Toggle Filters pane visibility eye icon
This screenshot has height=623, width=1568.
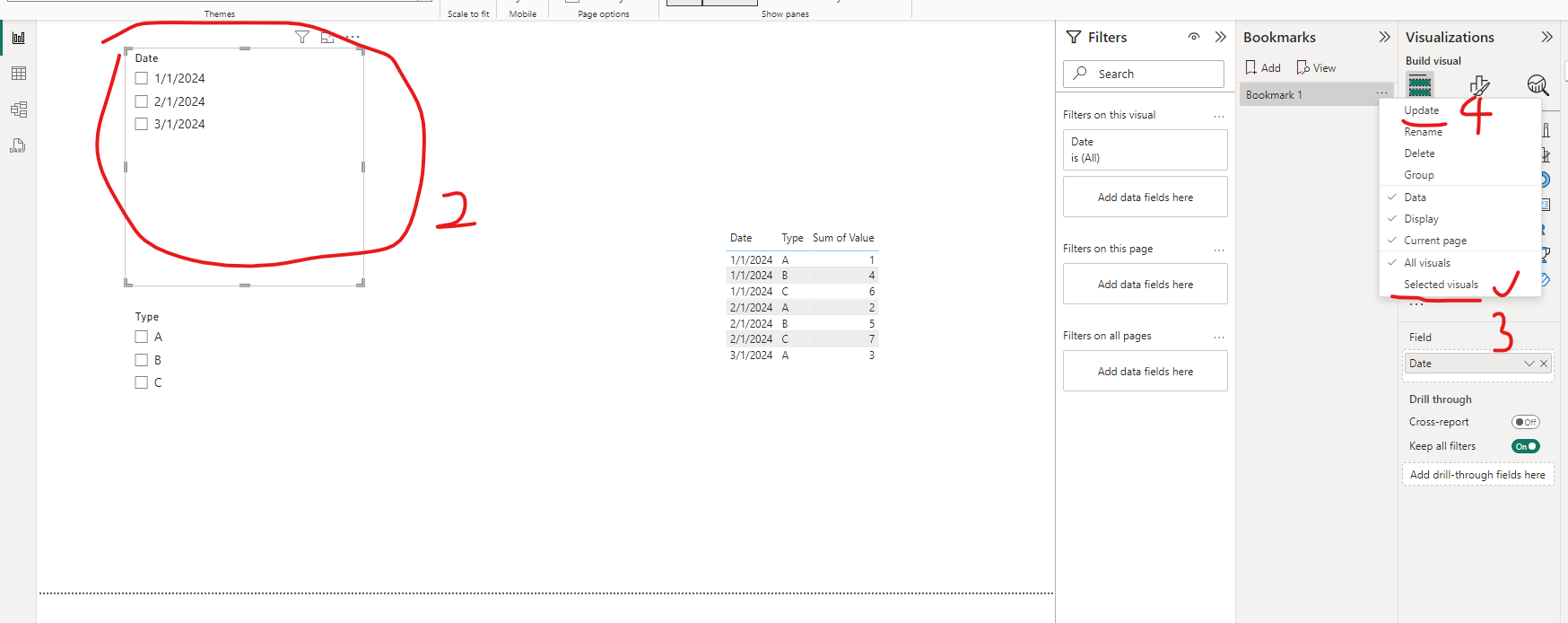point(1194,37)
